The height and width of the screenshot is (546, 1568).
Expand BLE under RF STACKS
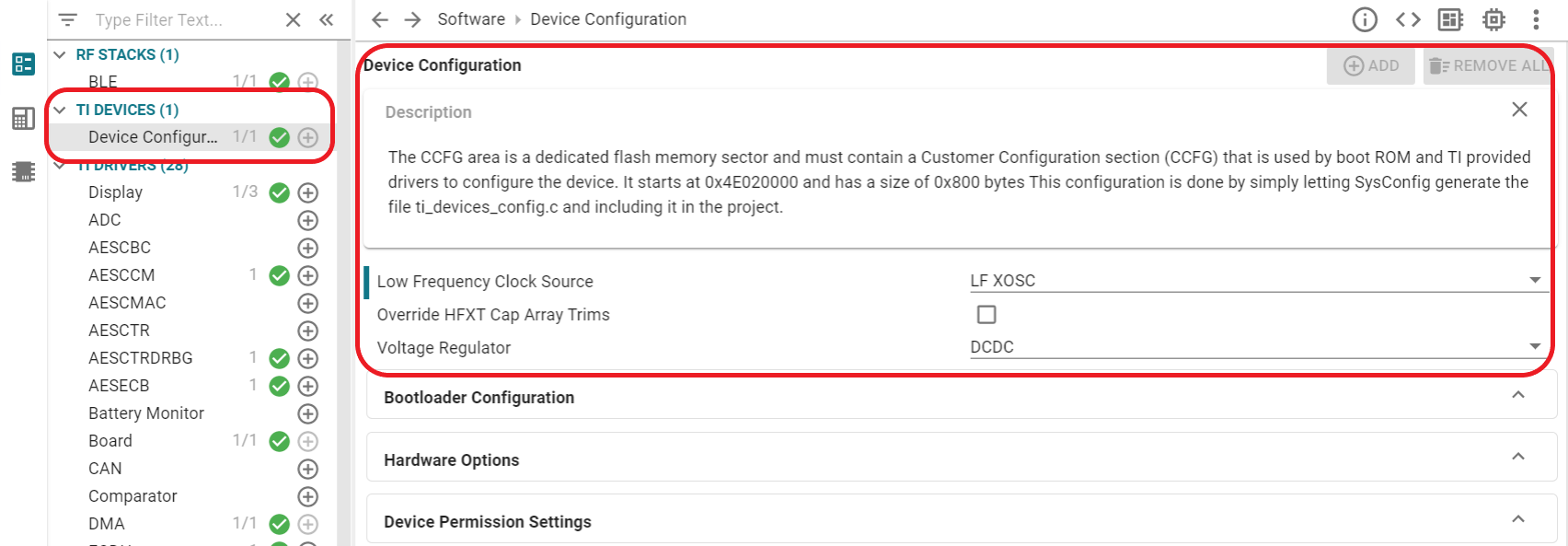click(x=102, y=81)
